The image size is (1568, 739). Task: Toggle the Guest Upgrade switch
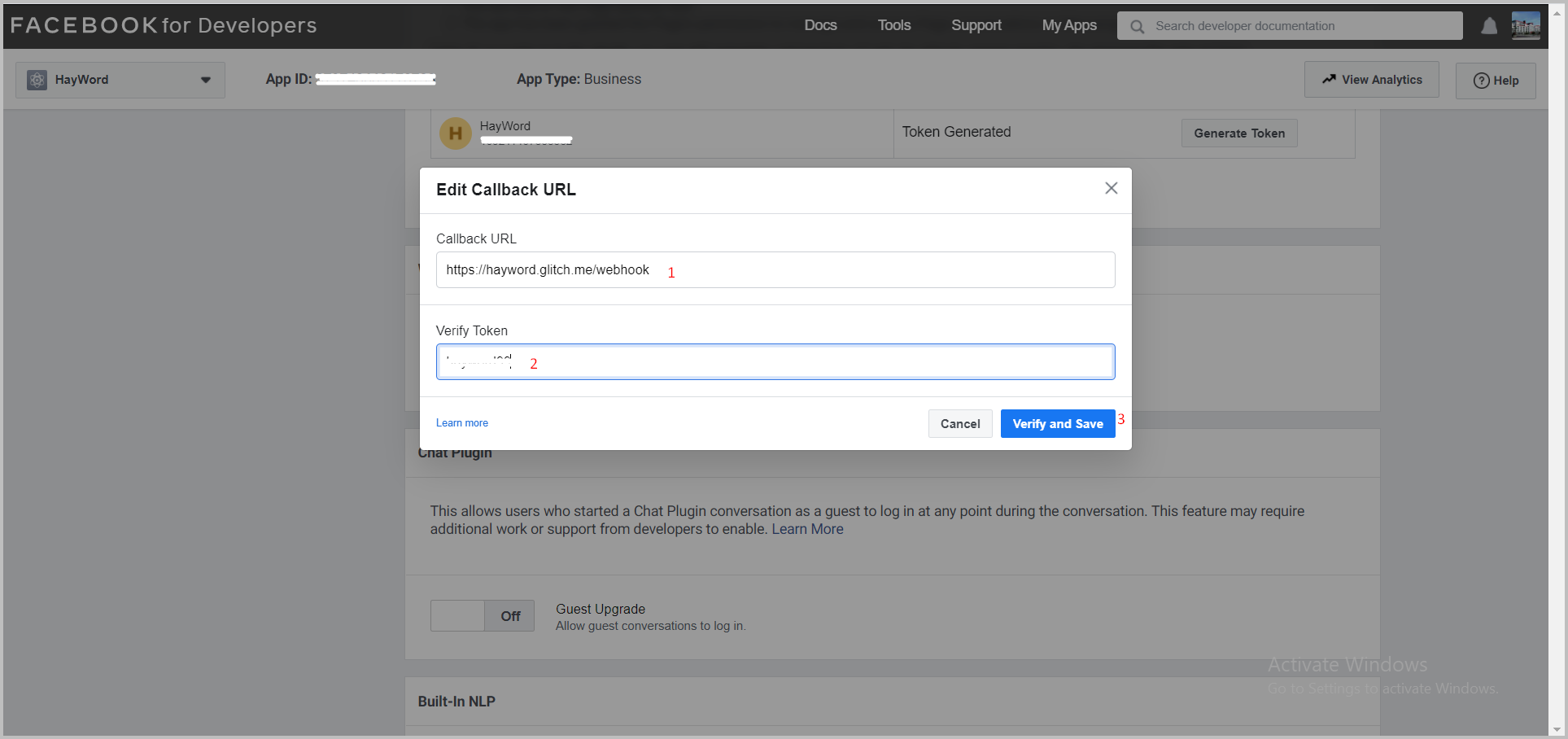point(483,616)
